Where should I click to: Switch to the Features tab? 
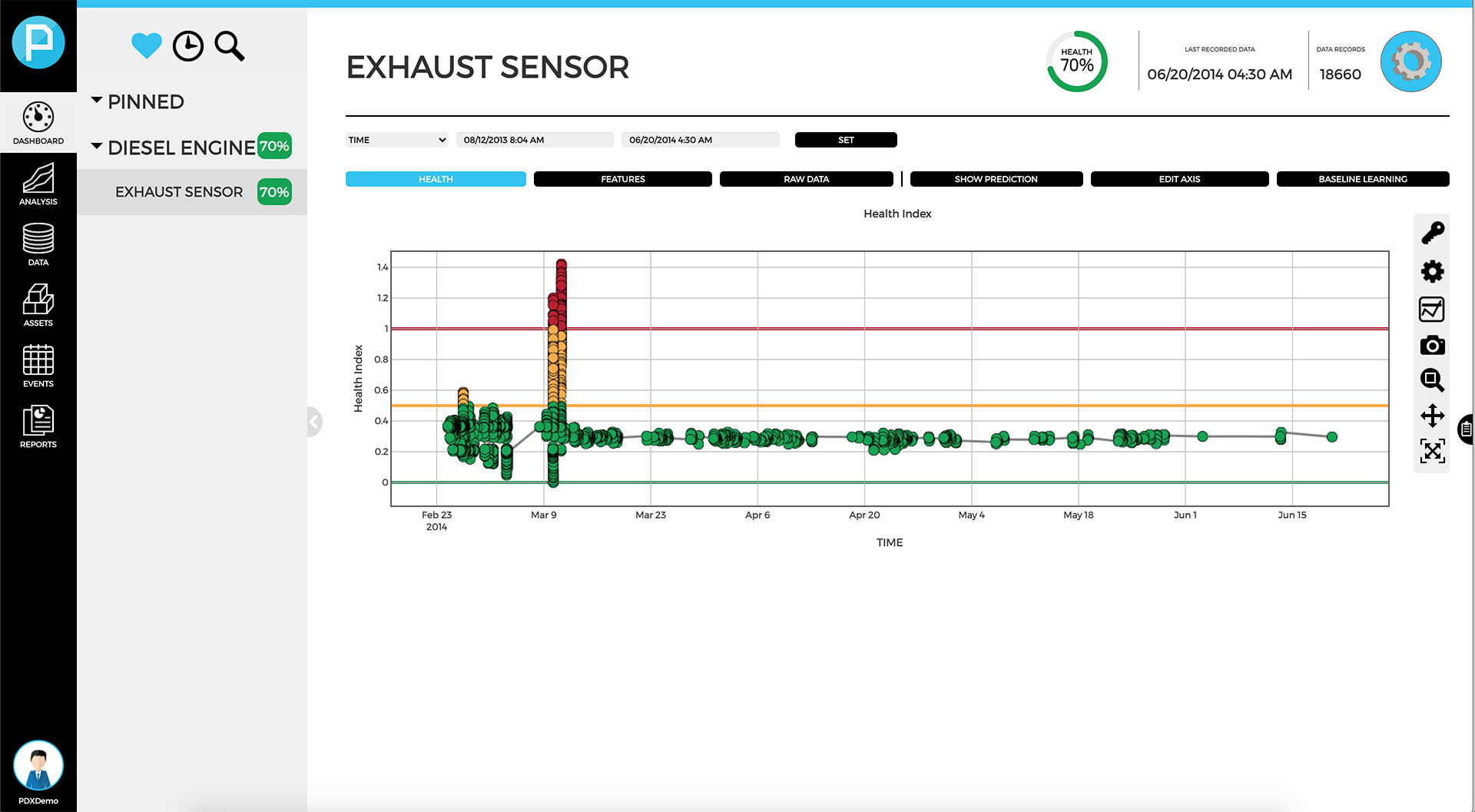pos(622,179)
